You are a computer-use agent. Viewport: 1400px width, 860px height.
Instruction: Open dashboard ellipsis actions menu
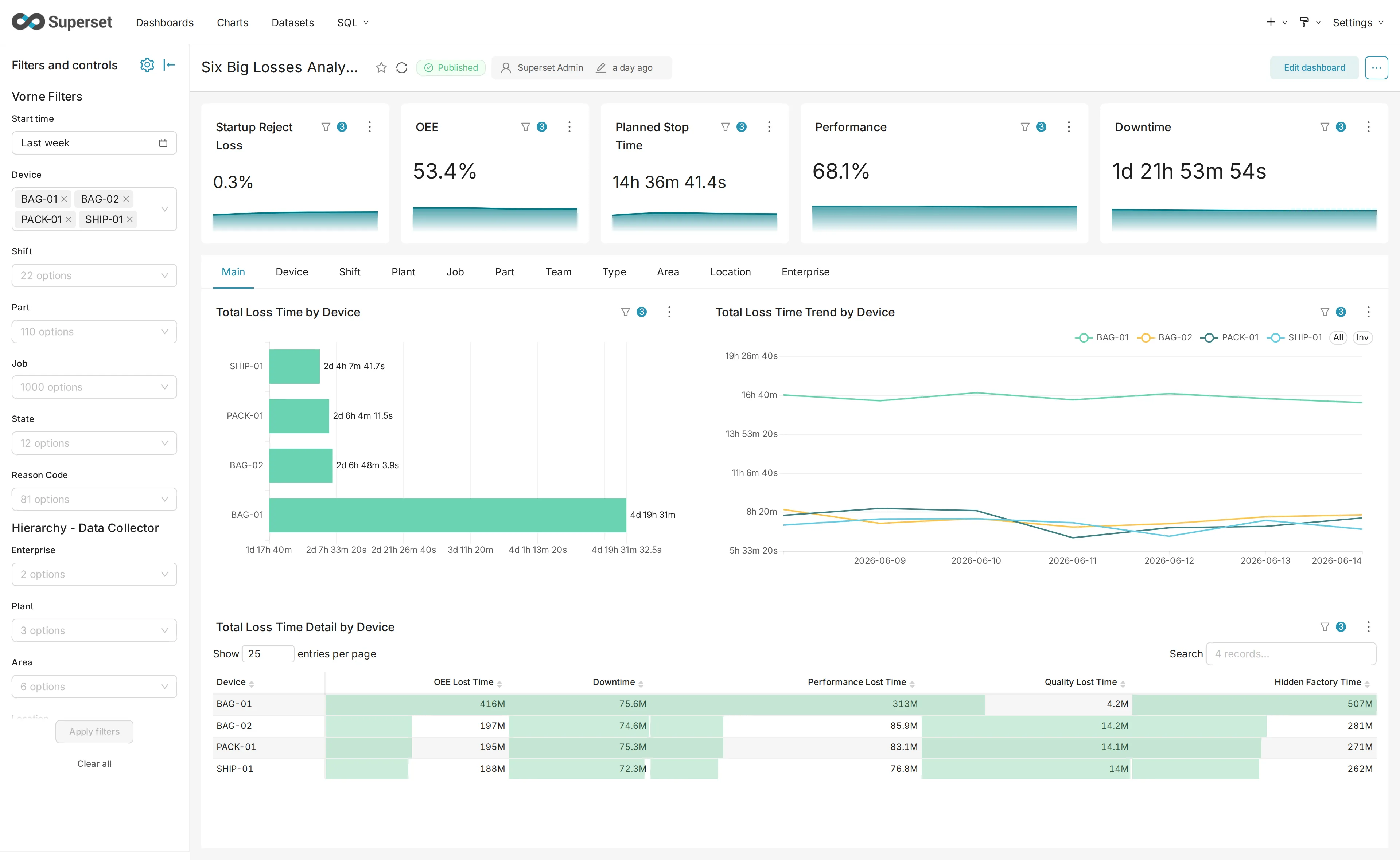(x=1376, y=68)
